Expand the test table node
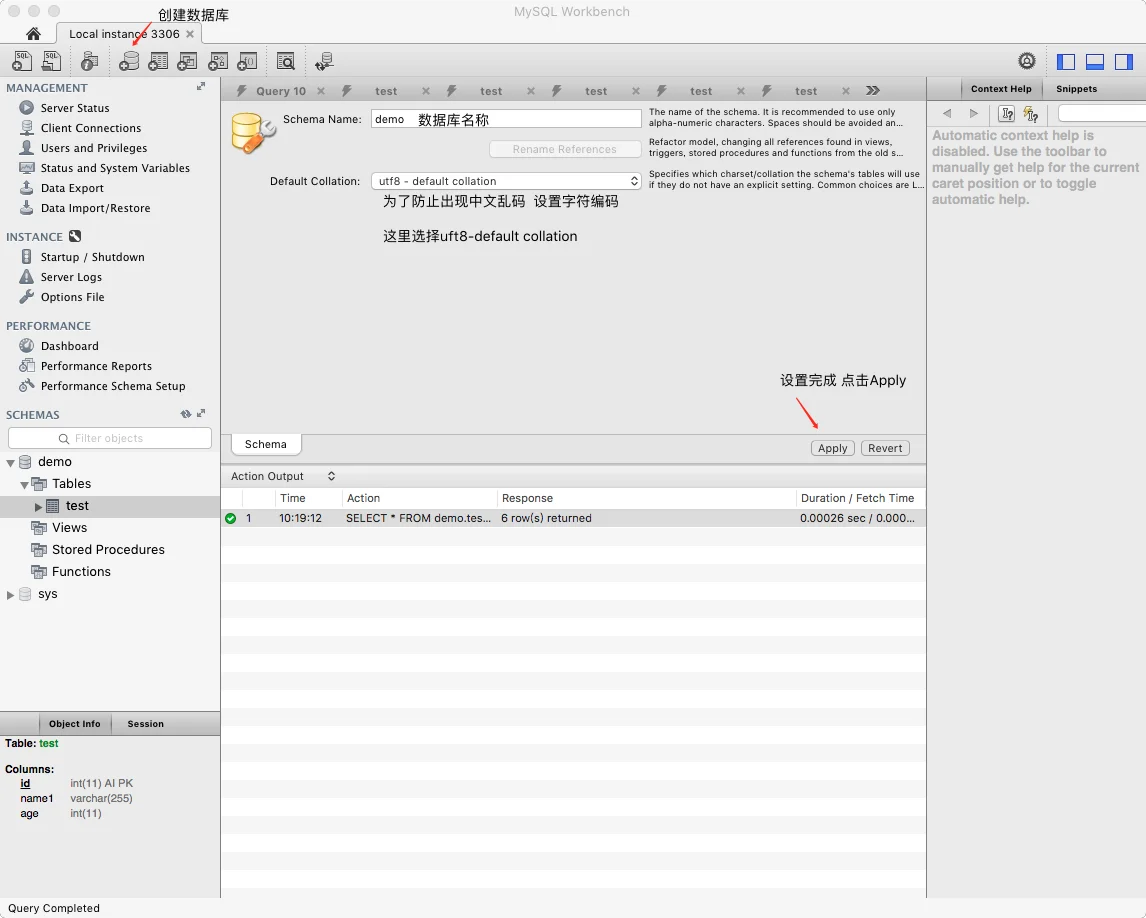The image size is (1146, 918). pos(38,507)
